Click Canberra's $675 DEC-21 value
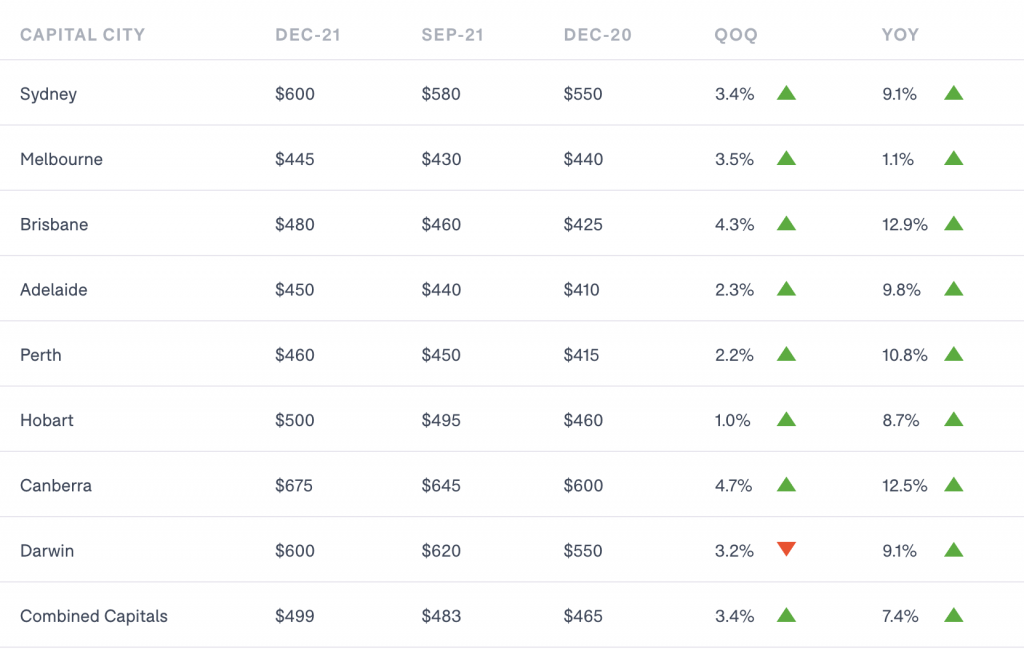The image size is (1024, 649). [294, 486]
